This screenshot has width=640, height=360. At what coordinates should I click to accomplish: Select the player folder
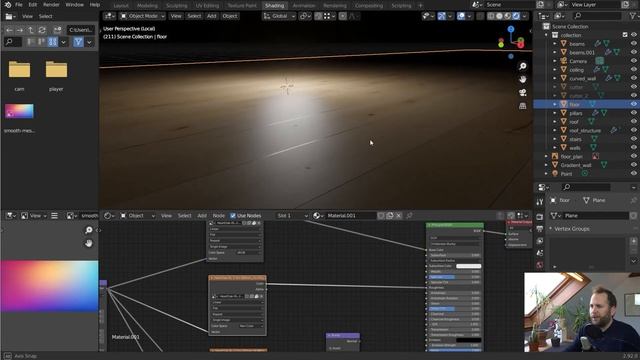[x=56, y=74]
